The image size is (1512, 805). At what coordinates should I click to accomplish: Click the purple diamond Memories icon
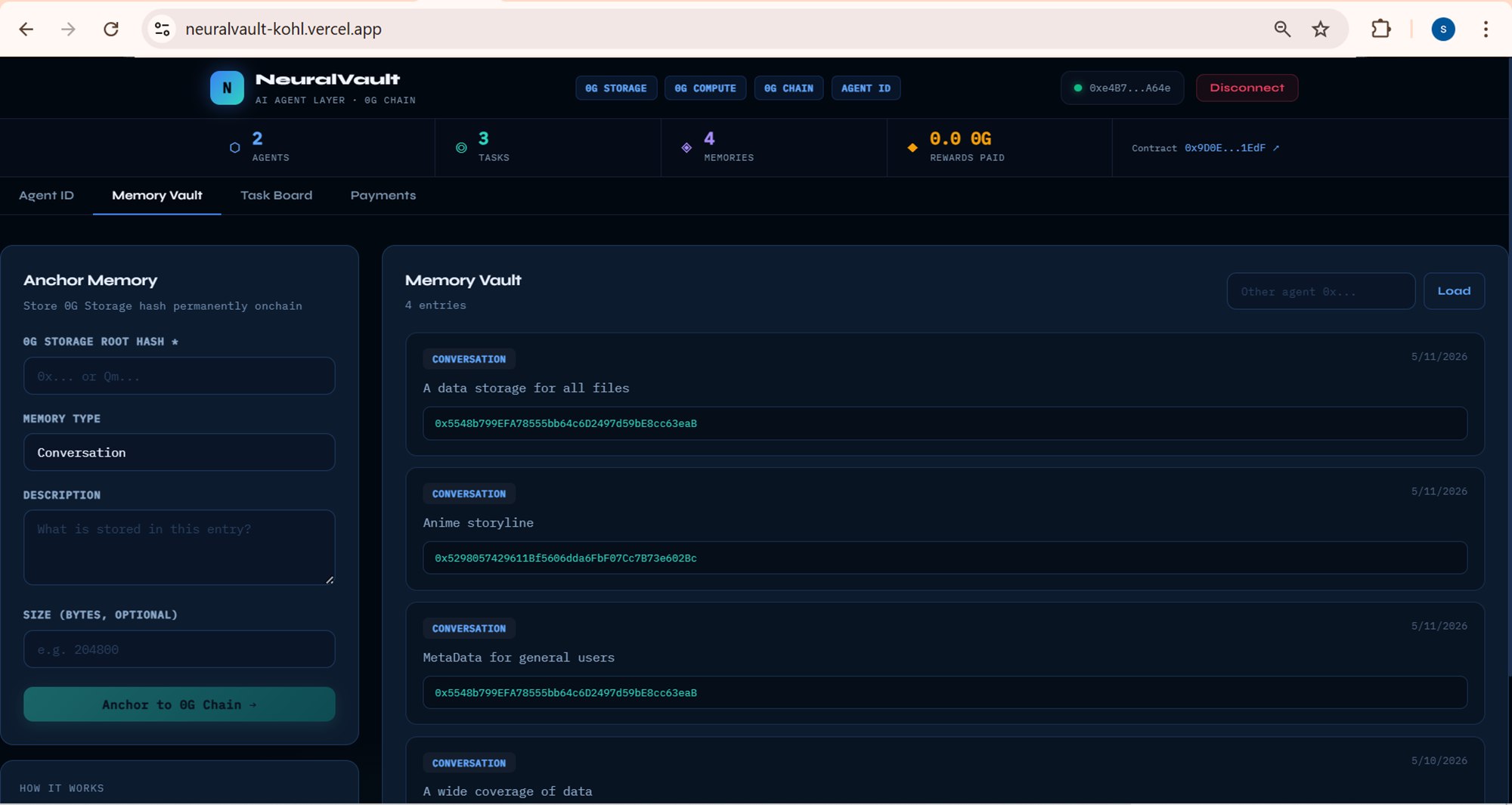[x=686, y=147]
